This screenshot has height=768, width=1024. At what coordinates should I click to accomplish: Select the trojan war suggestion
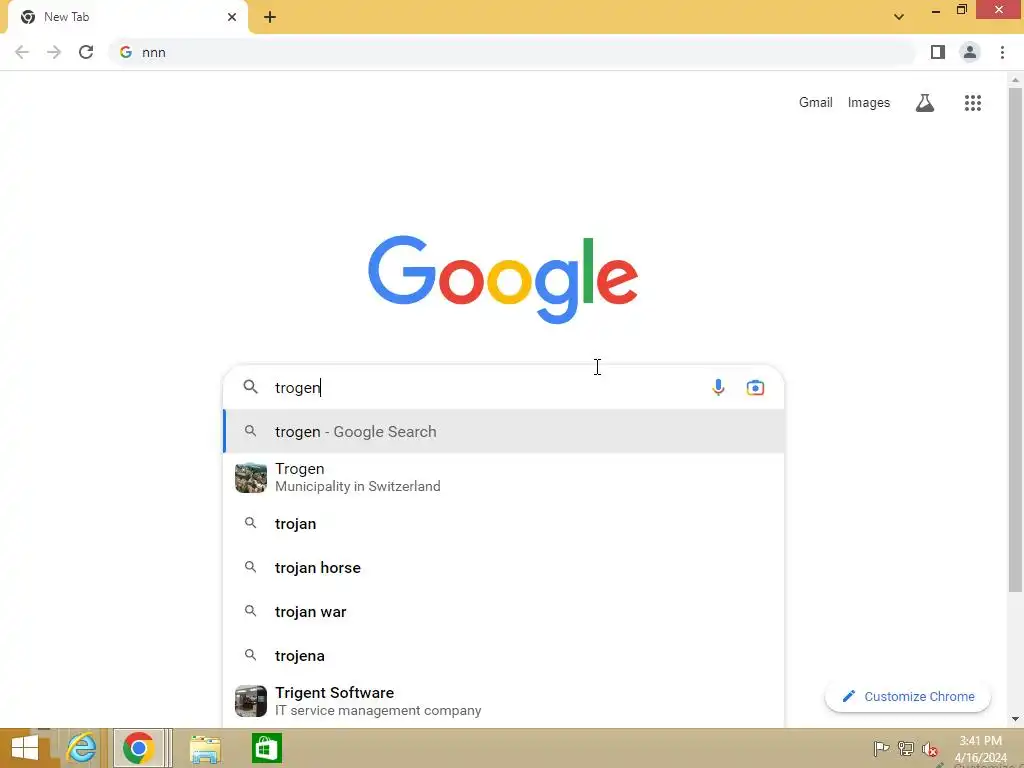pyautogui.click(x=504, y=612)
